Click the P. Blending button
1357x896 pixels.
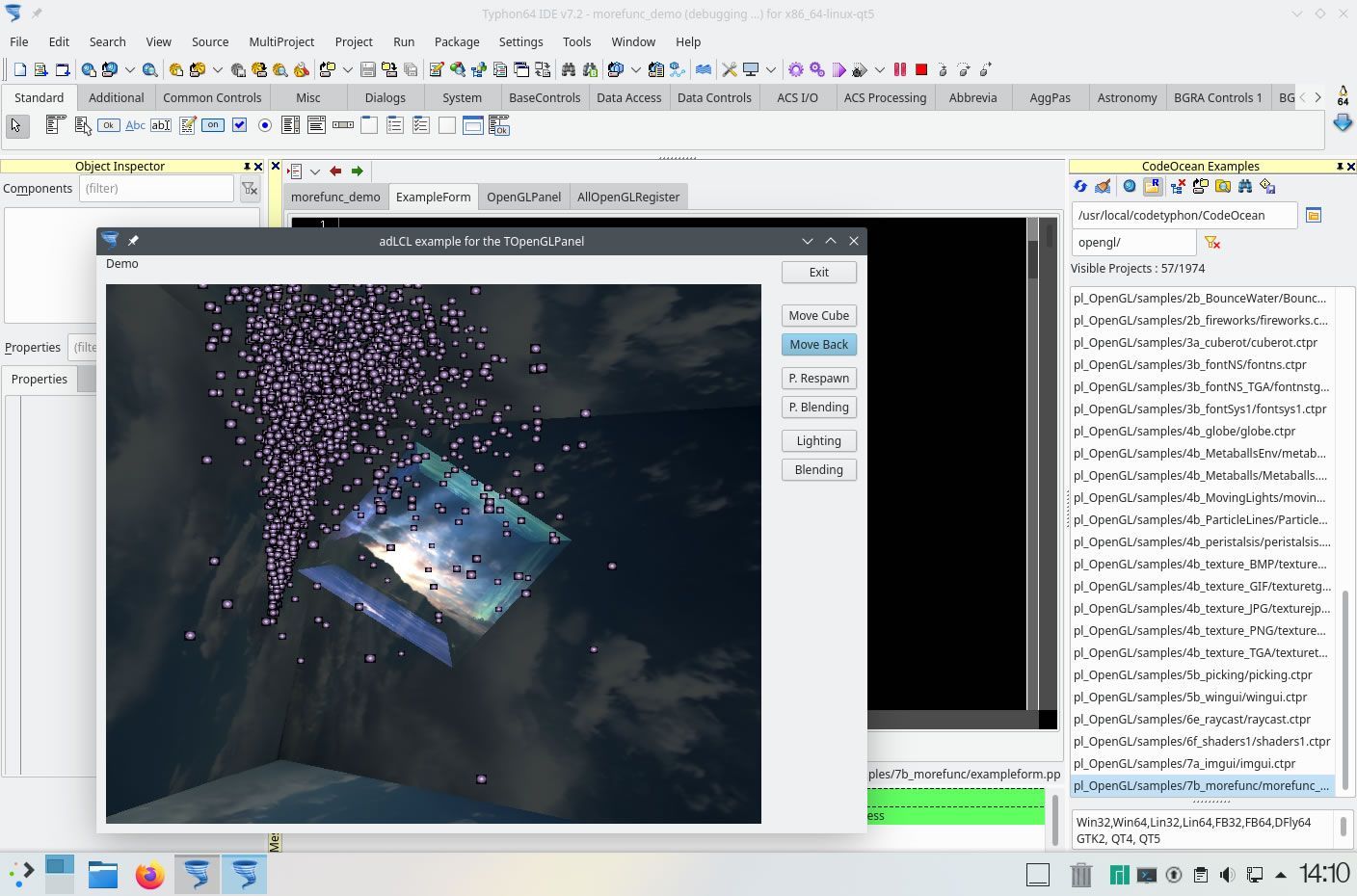819,408
